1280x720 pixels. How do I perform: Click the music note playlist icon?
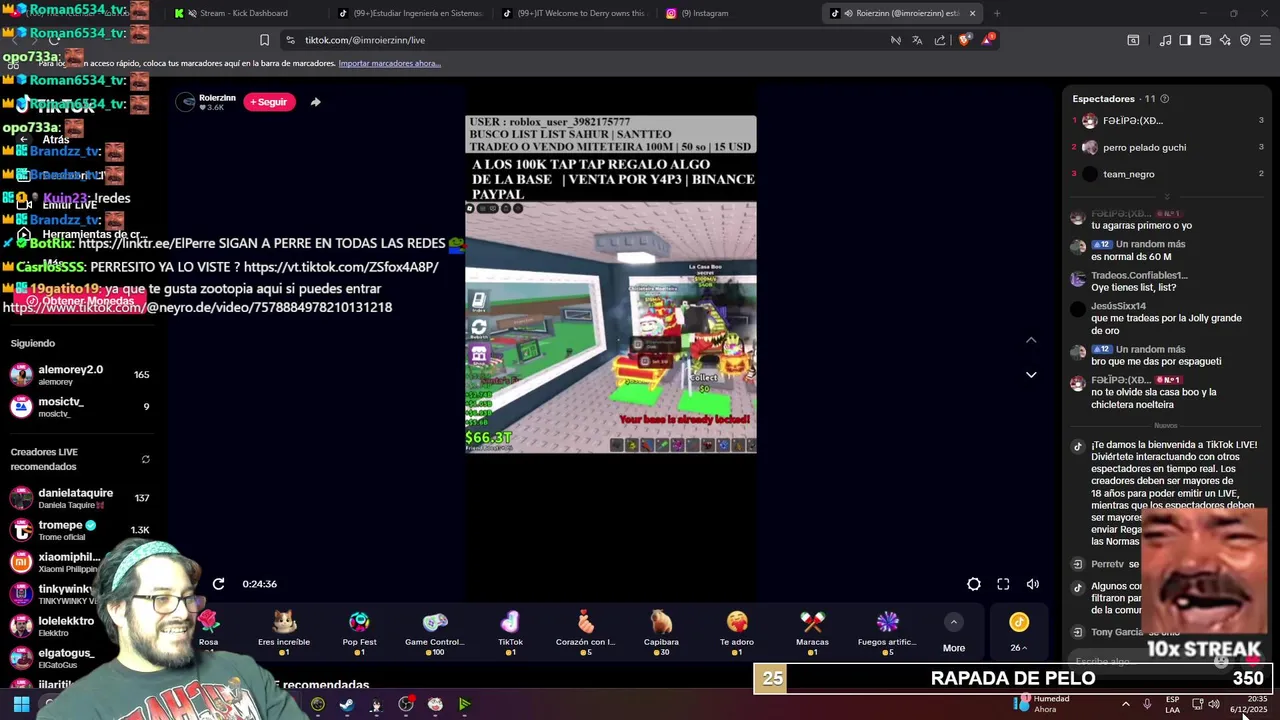point(1165,40)
